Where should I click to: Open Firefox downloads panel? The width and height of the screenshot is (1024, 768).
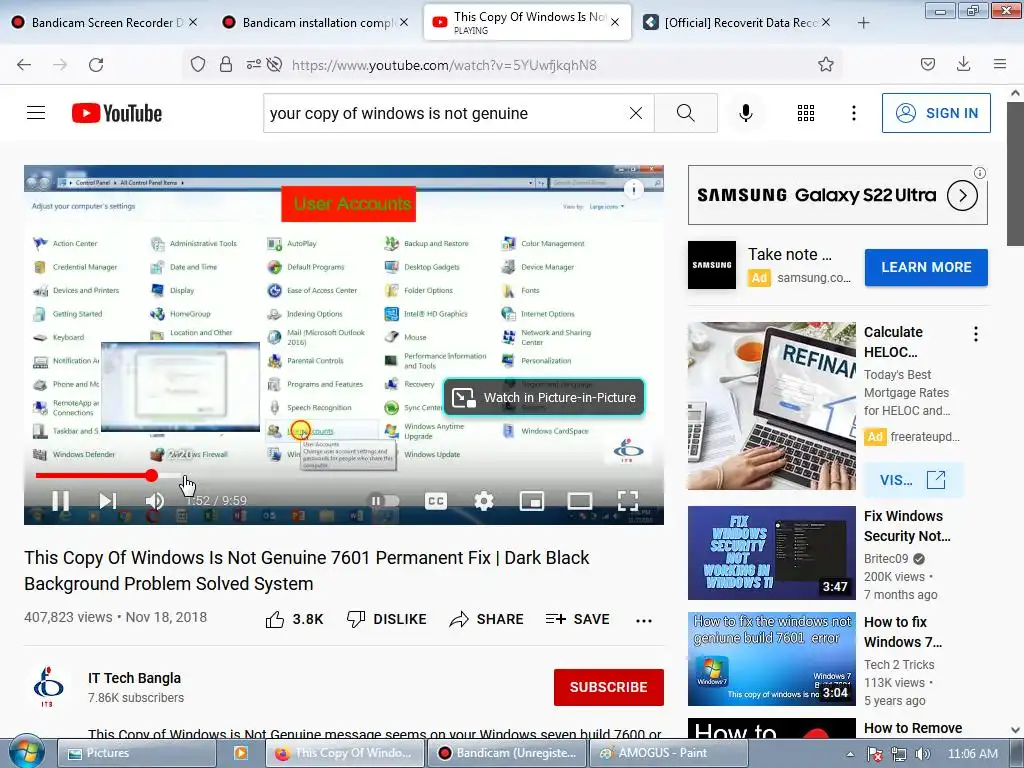click(x=963, y=64)
